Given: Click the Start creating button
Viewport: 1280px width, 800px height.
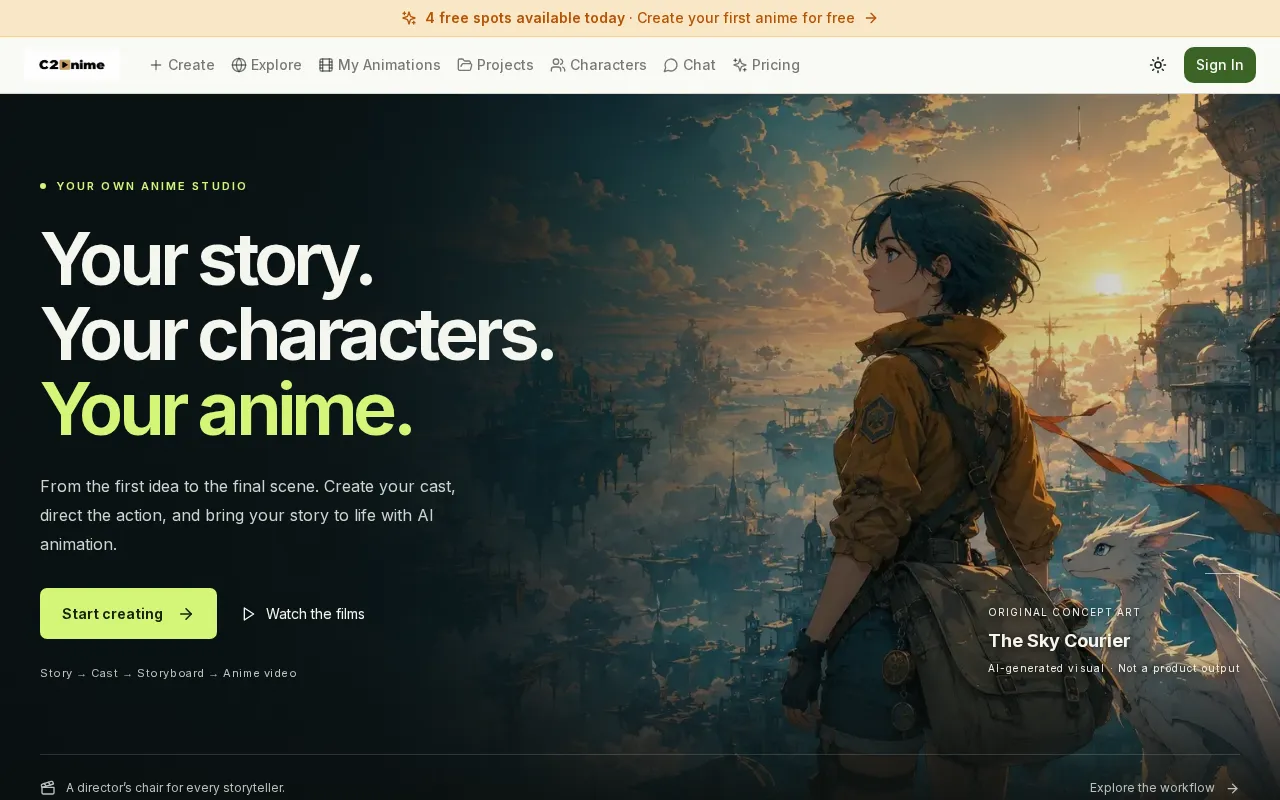Looking at the screenshot, I should [128, 614].
